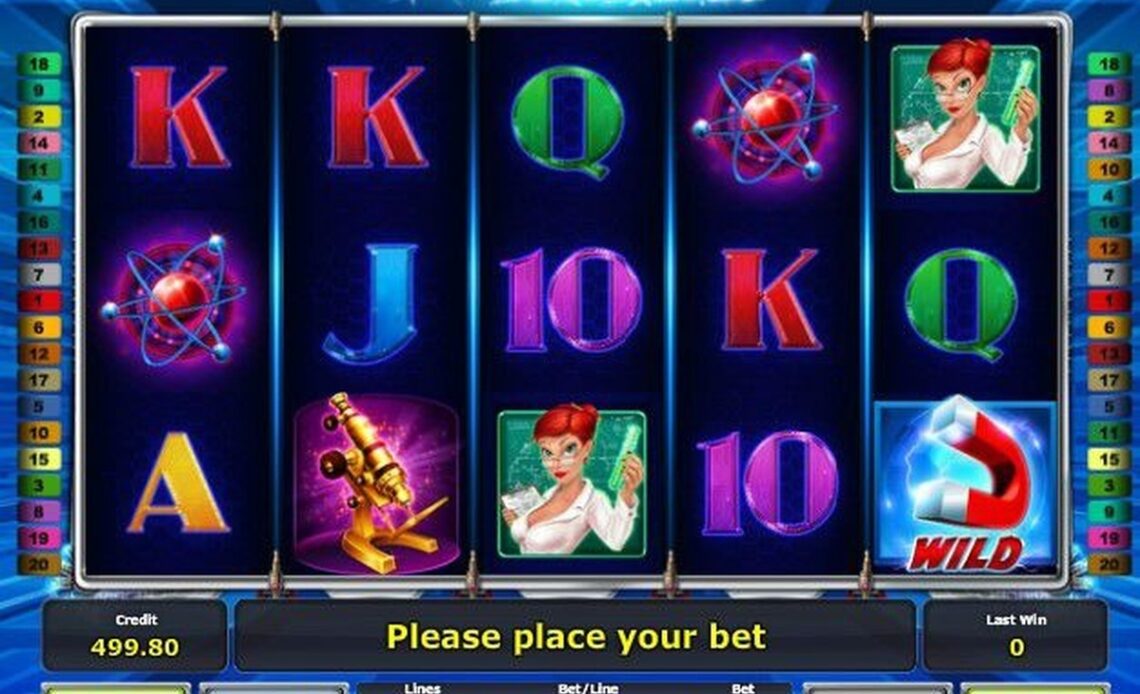Image resolution: width=1140 pixels, height=694 pixels.
Task: Select the yellow A symbol
Action: click(x=178, y=483)
